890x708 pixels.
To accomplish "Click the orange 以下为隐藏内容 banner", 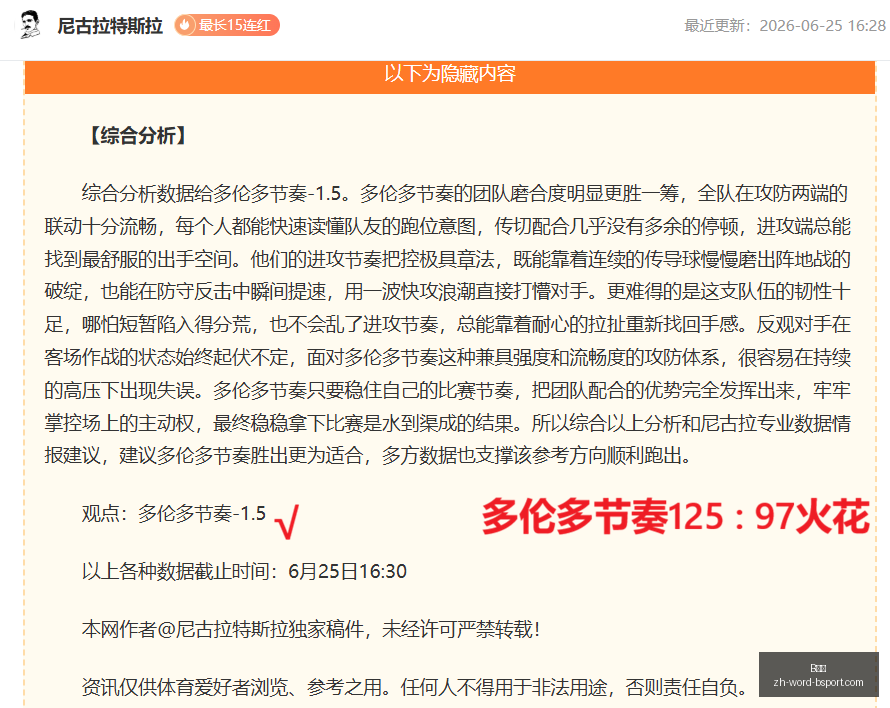I will pos(450,77).
